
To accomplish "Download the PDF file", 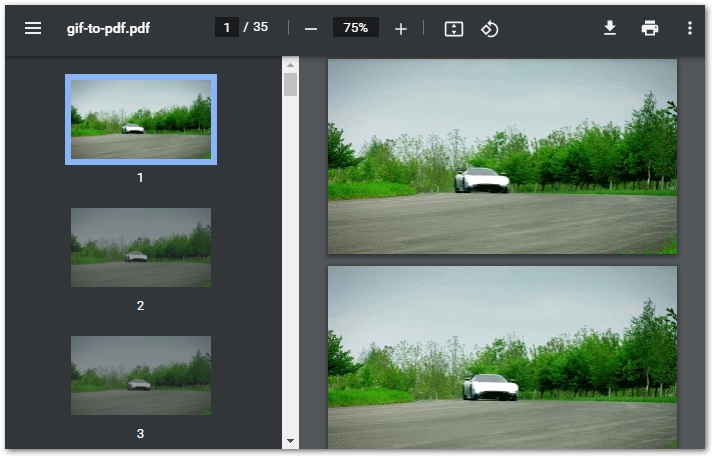I will pyautogui.click(x=610, y=28).
